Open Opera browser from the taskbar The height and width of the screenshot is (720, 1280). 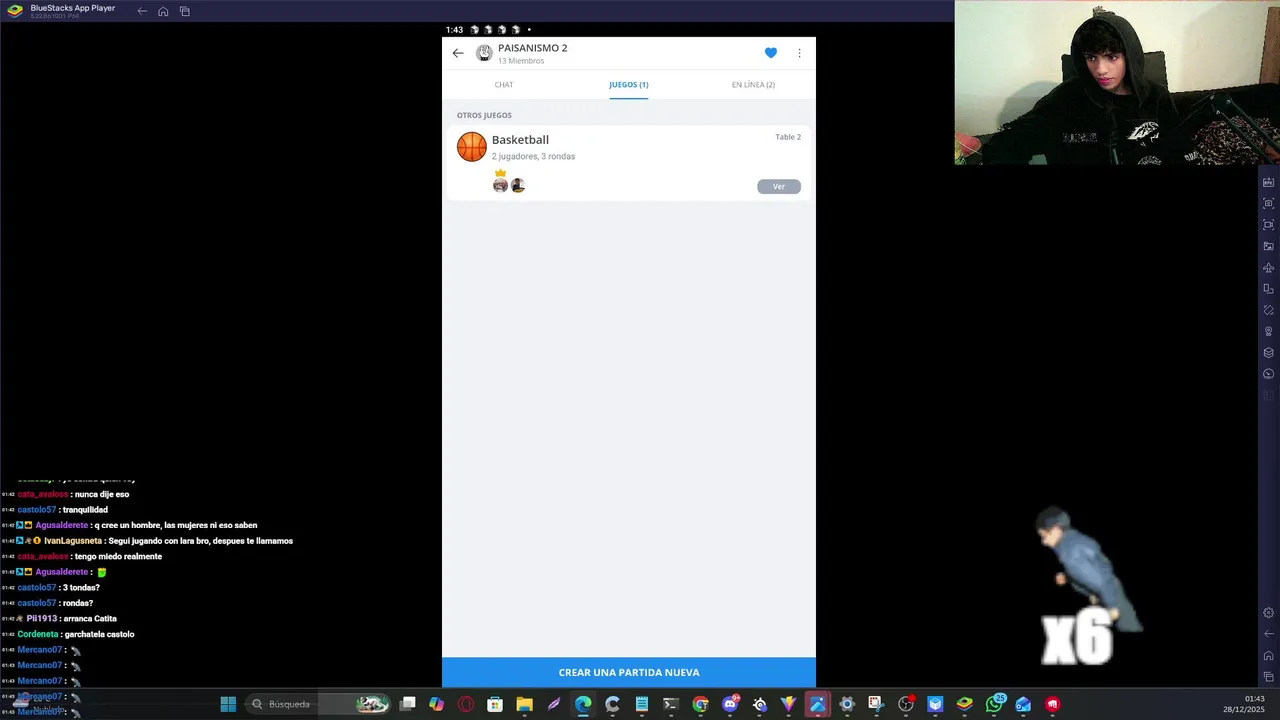tap(466, 704)
